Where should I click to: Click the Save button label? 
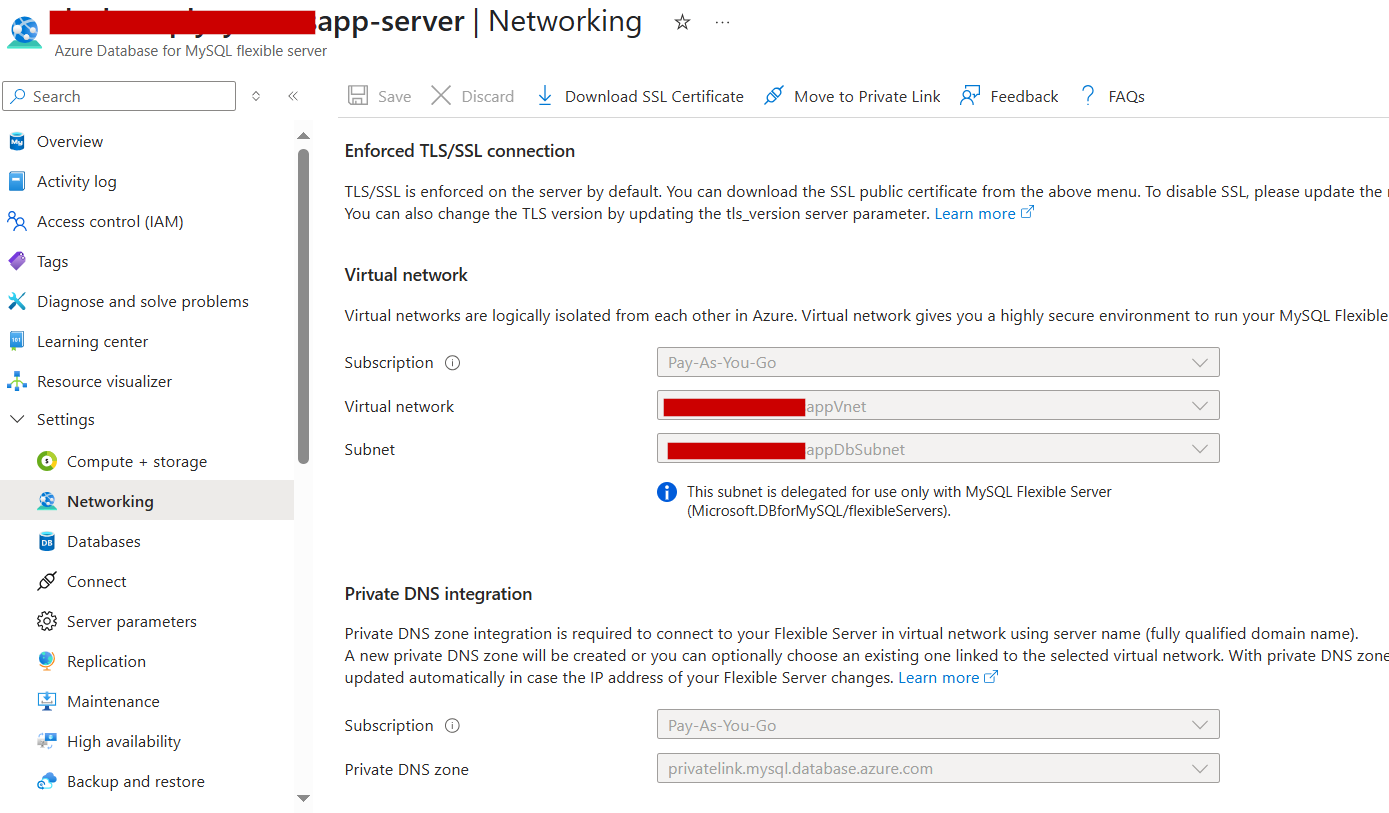(x=394, y=97)
